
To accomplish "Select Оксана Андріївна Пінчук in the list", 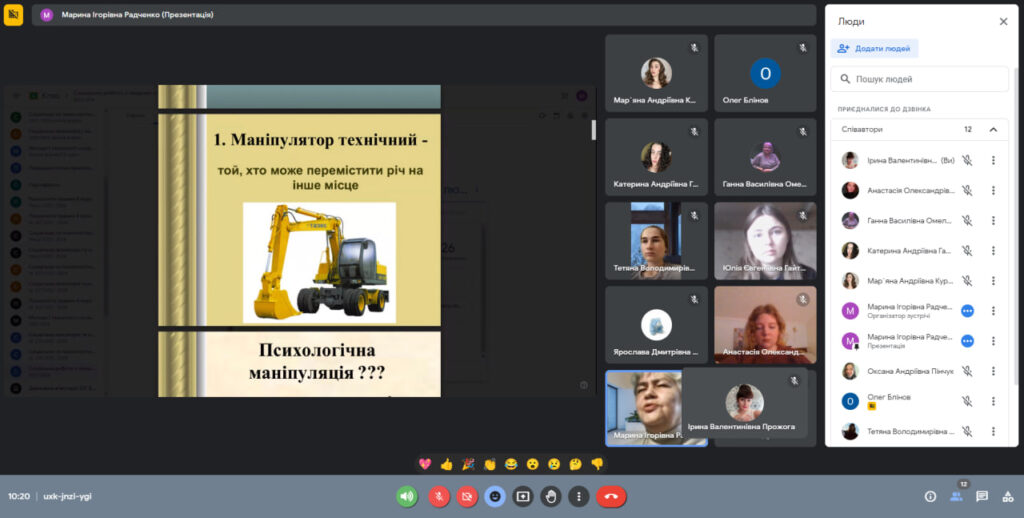I will click(895, 371).
